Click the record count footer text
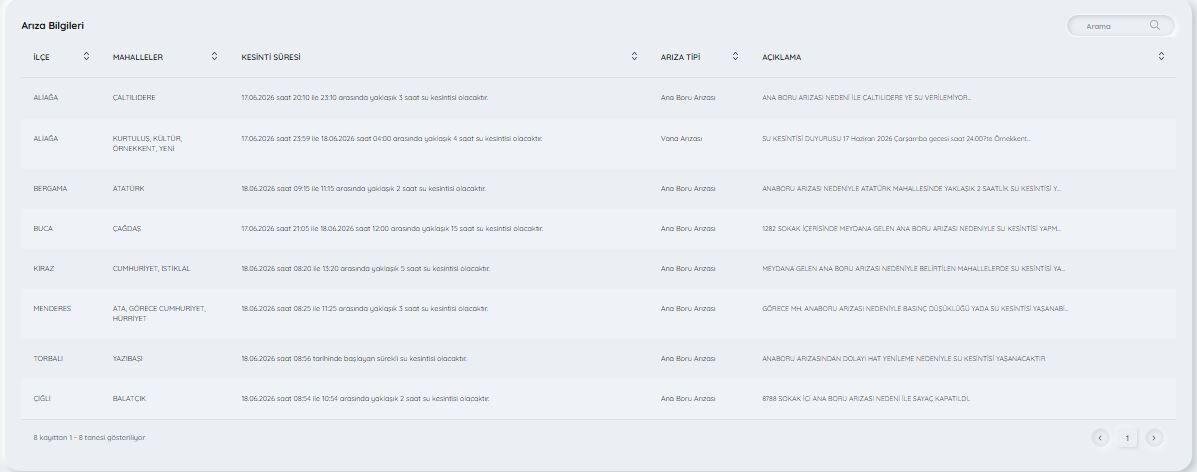This screenshot has height=472, width=1197. [x=89, y=438]
